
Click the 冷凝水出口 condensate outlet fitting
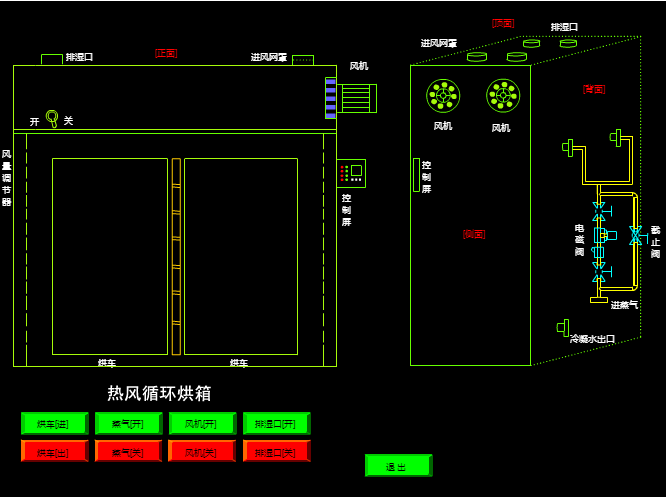pos(563,328)
